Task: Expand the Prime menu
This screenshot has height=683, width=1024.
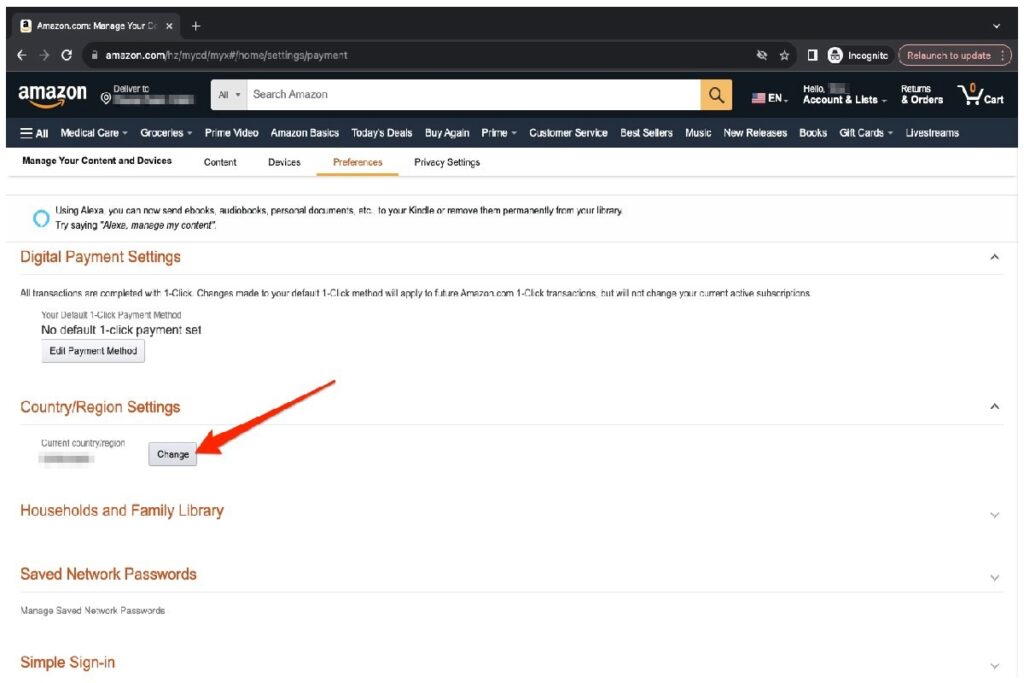Action: (x=498, y=133)
